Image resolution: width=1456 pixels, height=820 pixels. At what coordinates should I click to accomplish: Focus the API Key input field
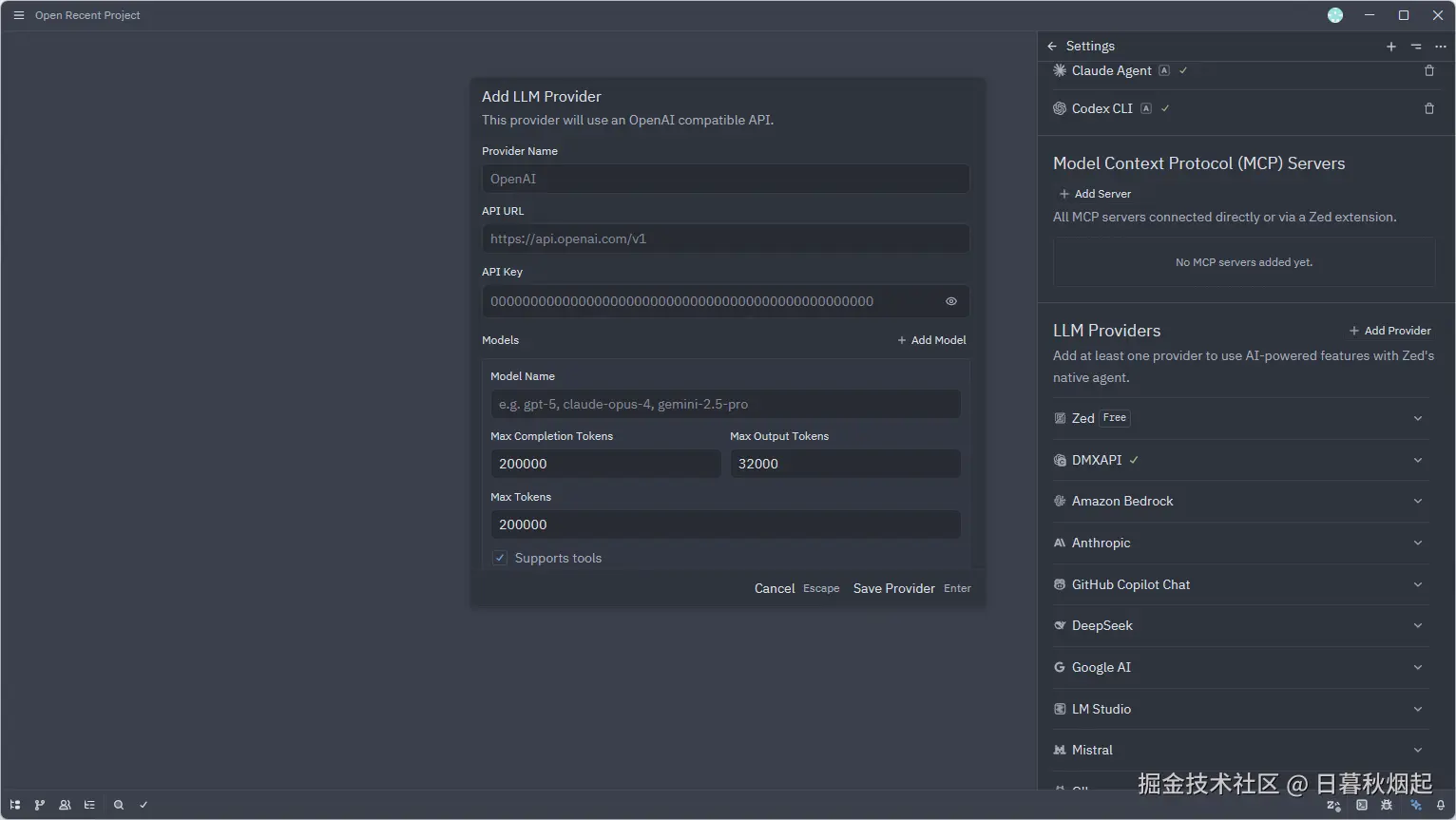[x=725, y=301]
